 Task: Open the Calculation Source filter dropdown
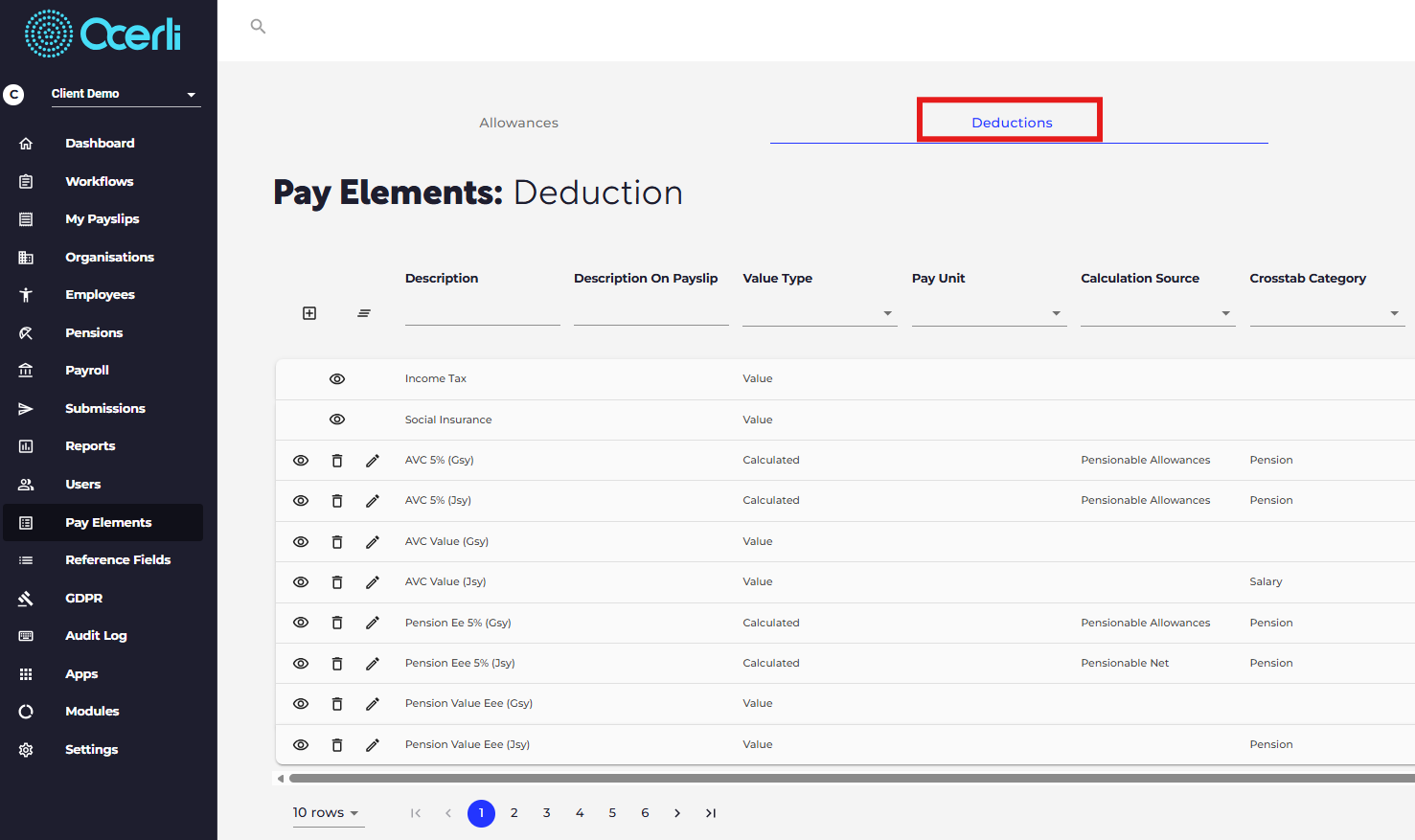point(1157,313)
